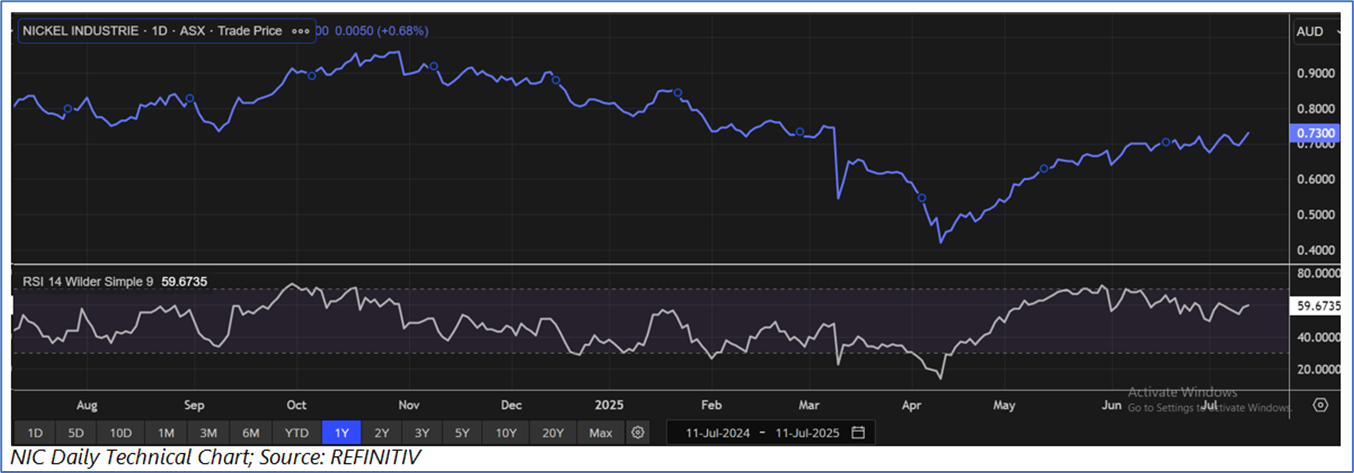Select the 1M time range
The height and width of the screenshot is (473, 1354).
[x=166, y=433]
